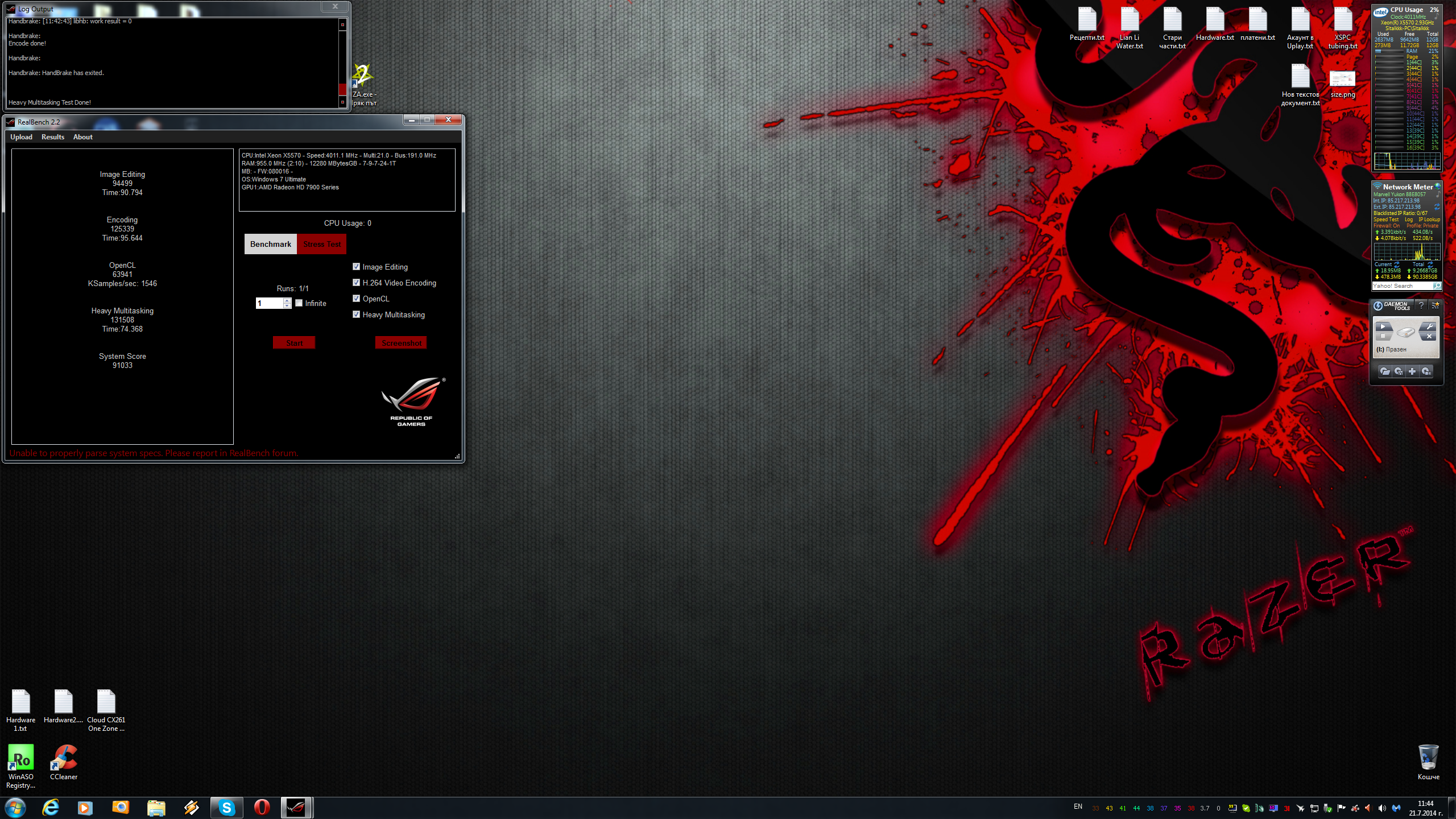Disable the H.264 Video Encoding test
The height and width of the screenshot is (819, 1456).
[x=357, y=283]
